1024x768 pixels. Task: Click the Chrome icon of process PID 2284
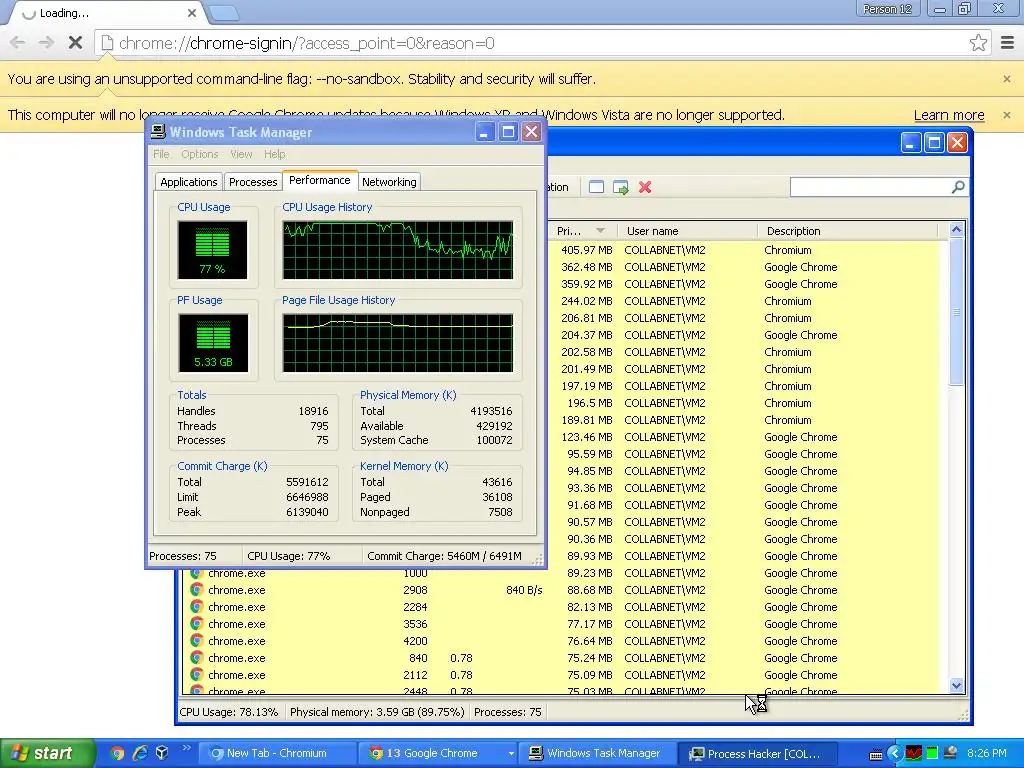pyautogui.click(x=196, y=607)
